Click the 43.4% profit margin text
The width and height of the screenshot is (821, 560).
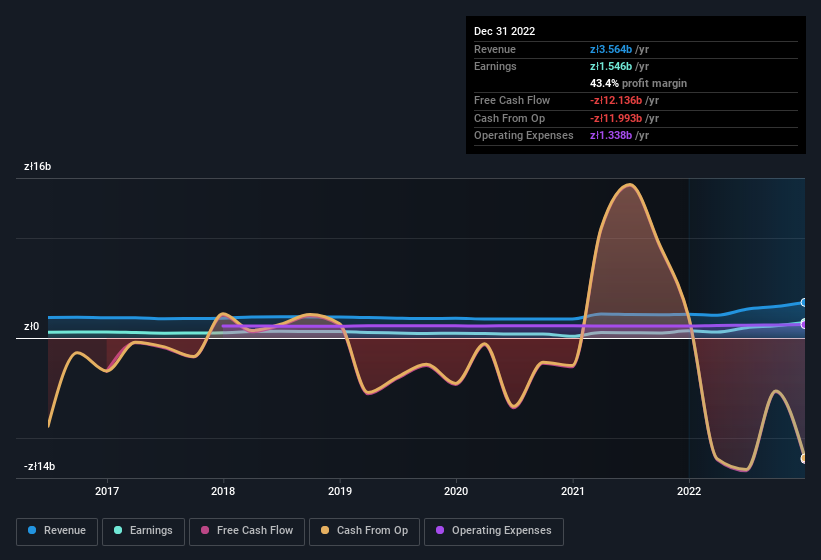coord(638,83)
